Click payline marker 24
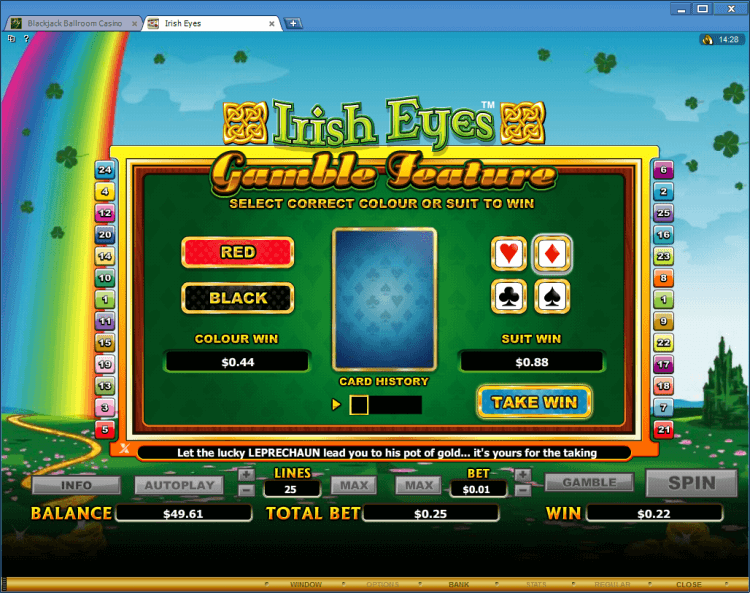The image size is (750, 593). coord(105,169)
